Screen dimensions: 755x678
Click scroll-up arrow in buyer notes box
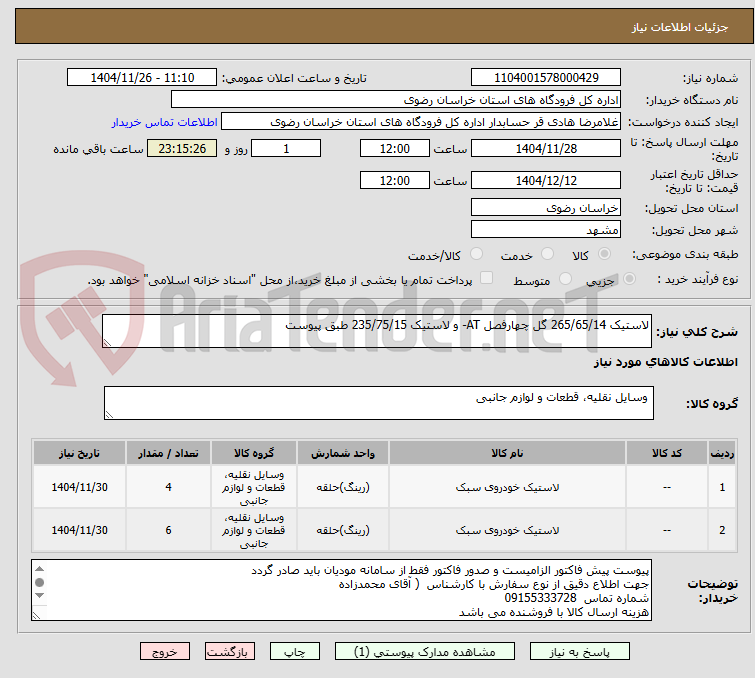pos(39,569)
